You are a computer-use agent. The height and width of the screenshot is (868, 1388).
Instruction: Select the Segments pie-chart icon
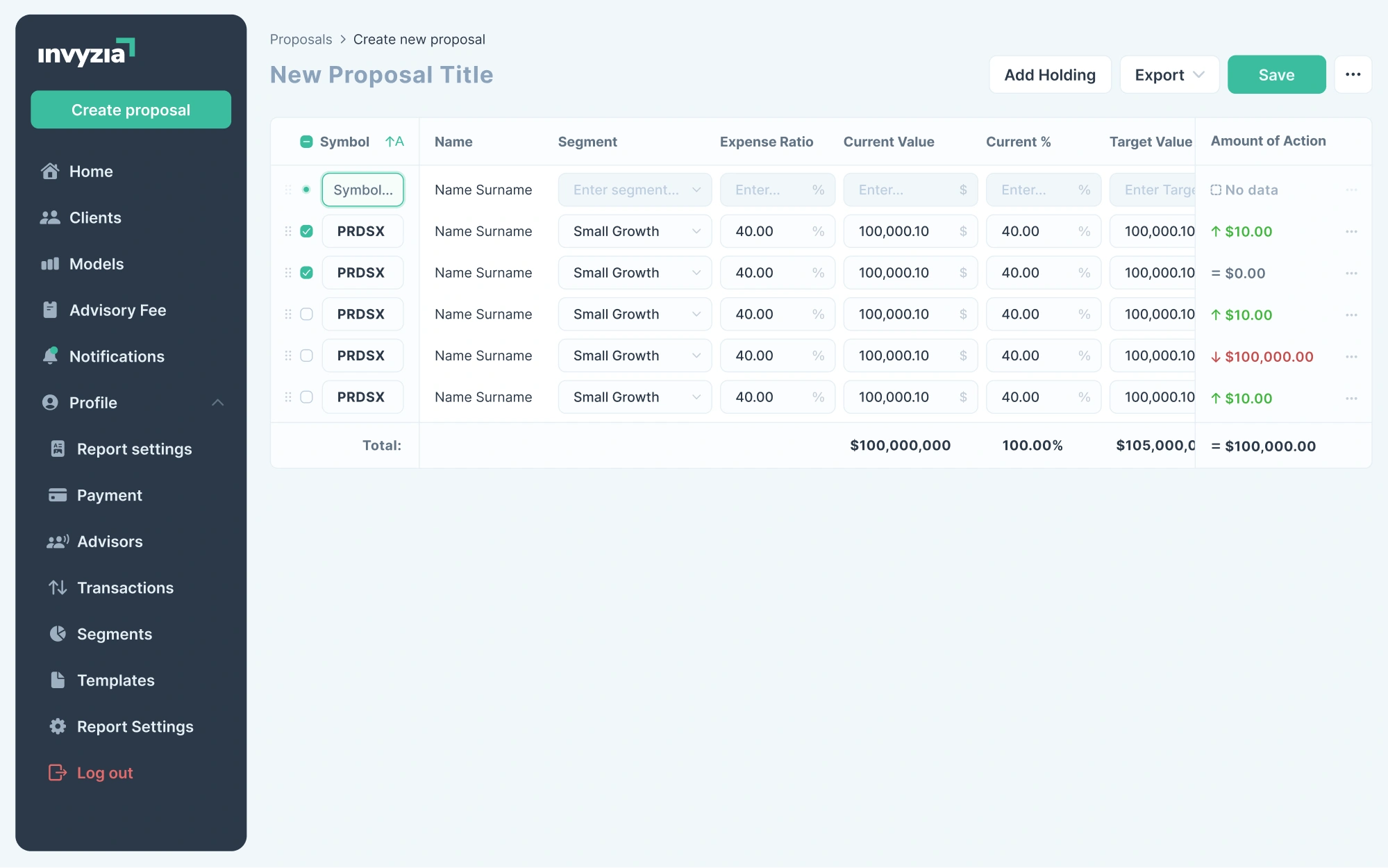click(x=57, y=633)
